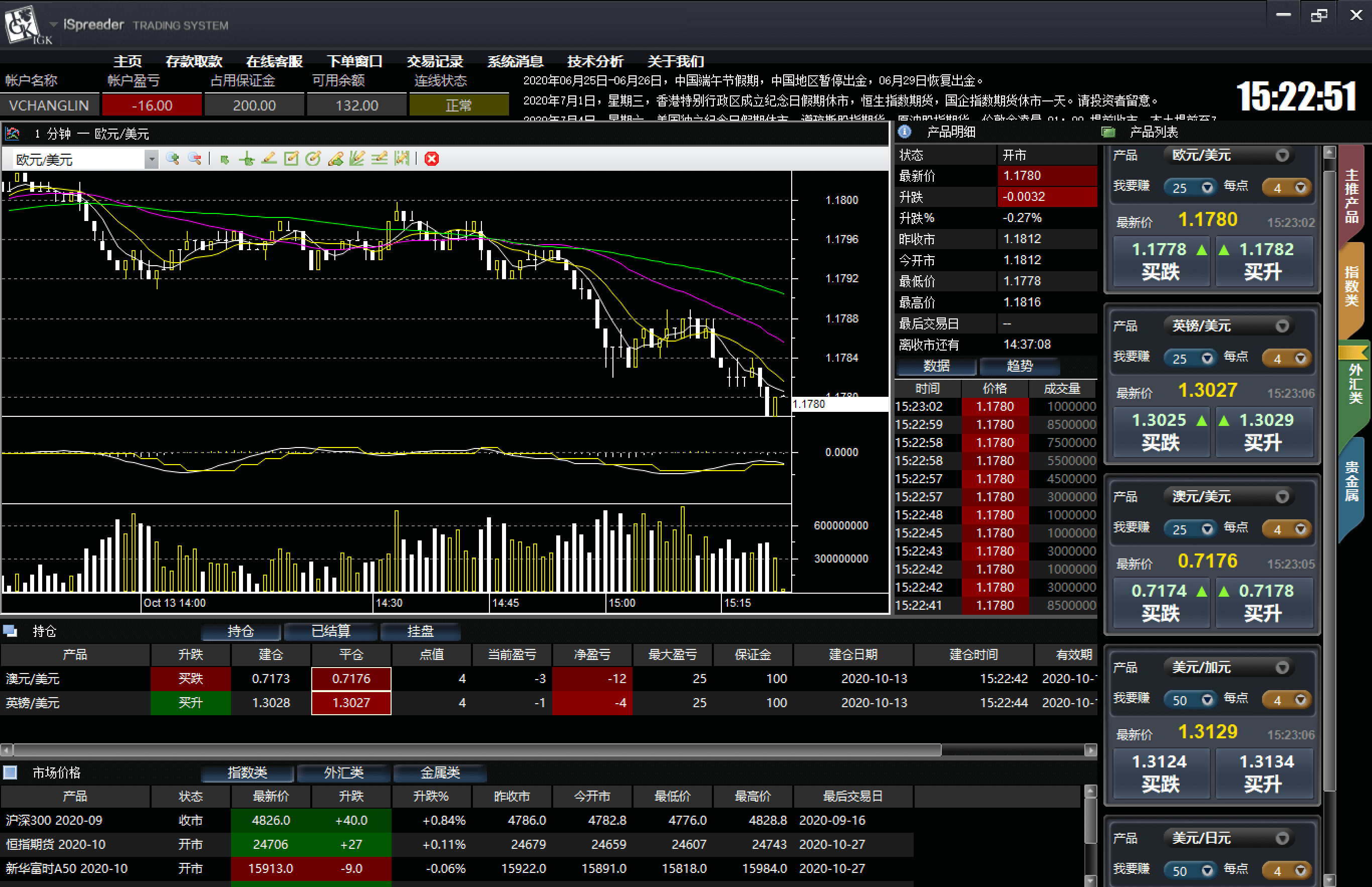Open the product selector for the 欧元/美元 card

click(x=1282, y=155)
